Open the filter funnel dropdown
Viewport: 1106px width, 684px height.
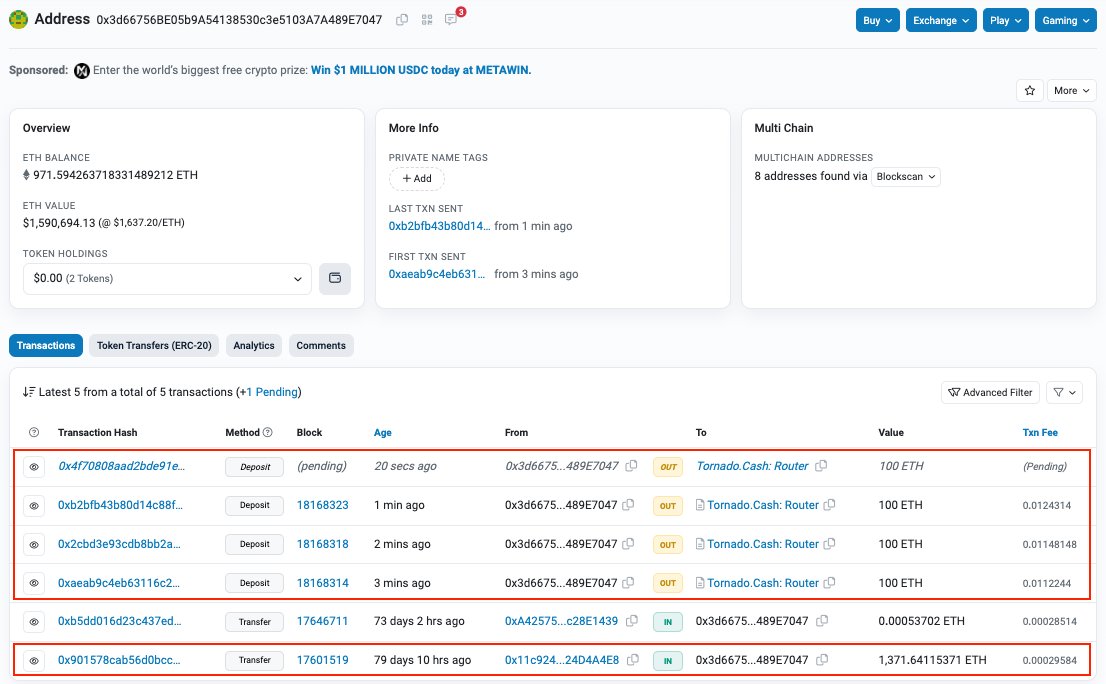pos(1064,392)
